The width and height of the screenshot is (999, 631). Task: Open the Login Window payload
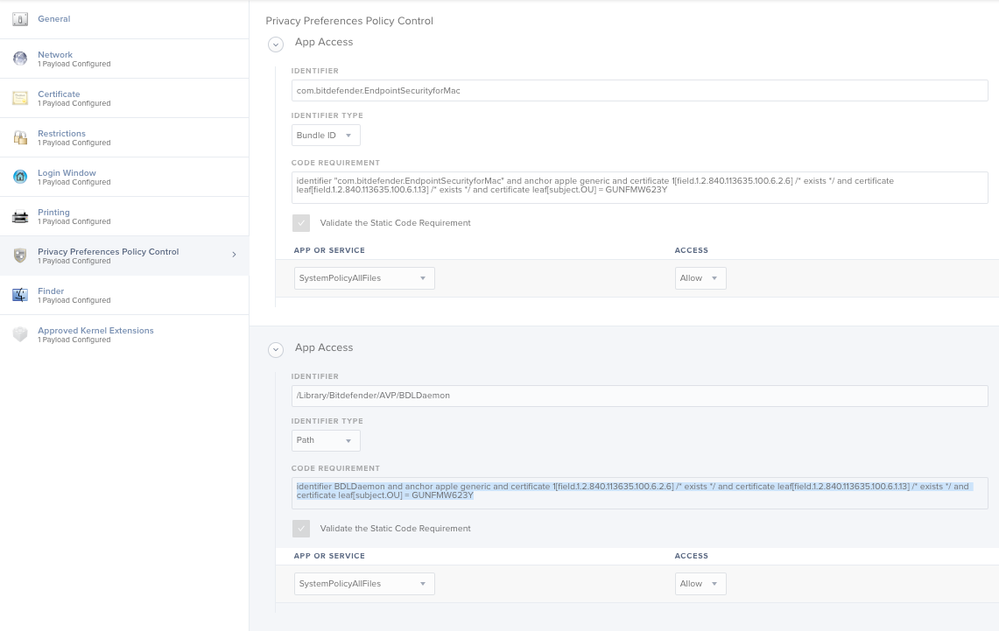124,177
